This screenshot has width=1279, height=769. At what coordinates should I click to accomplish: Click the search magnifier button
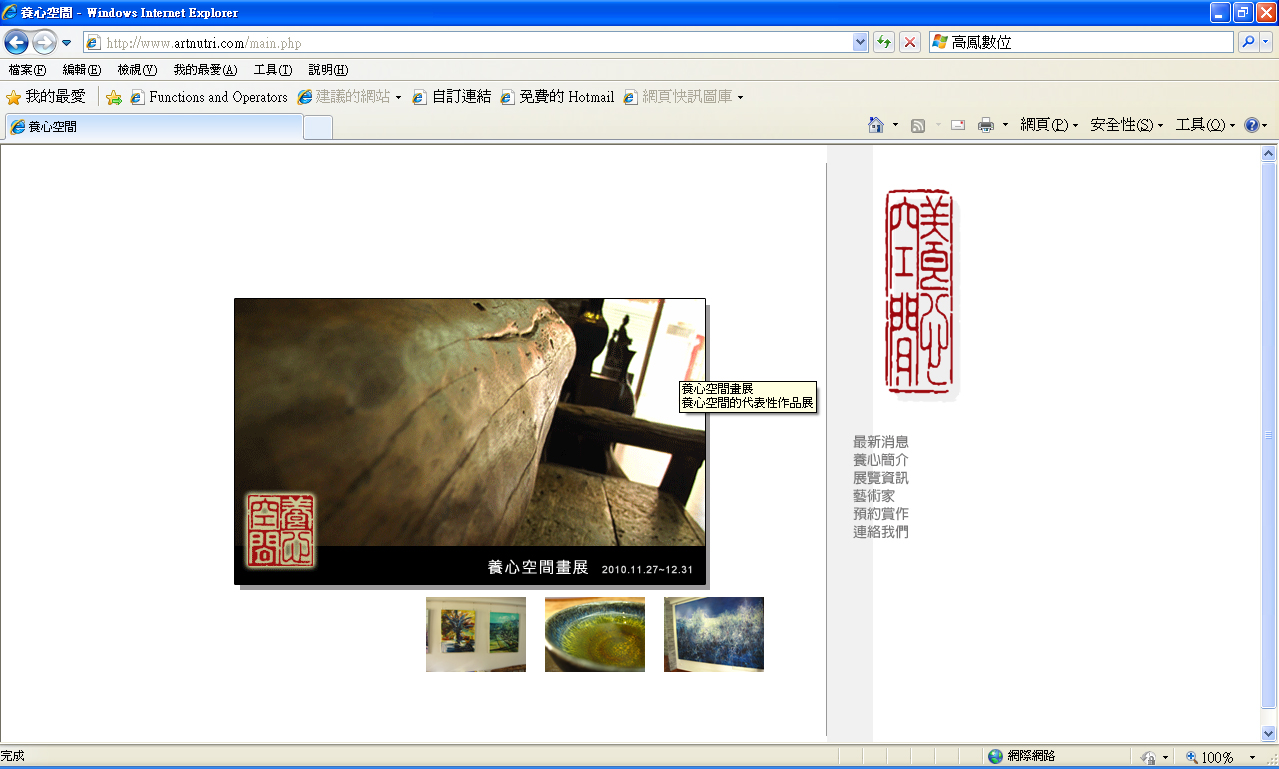coord(1248,43)
